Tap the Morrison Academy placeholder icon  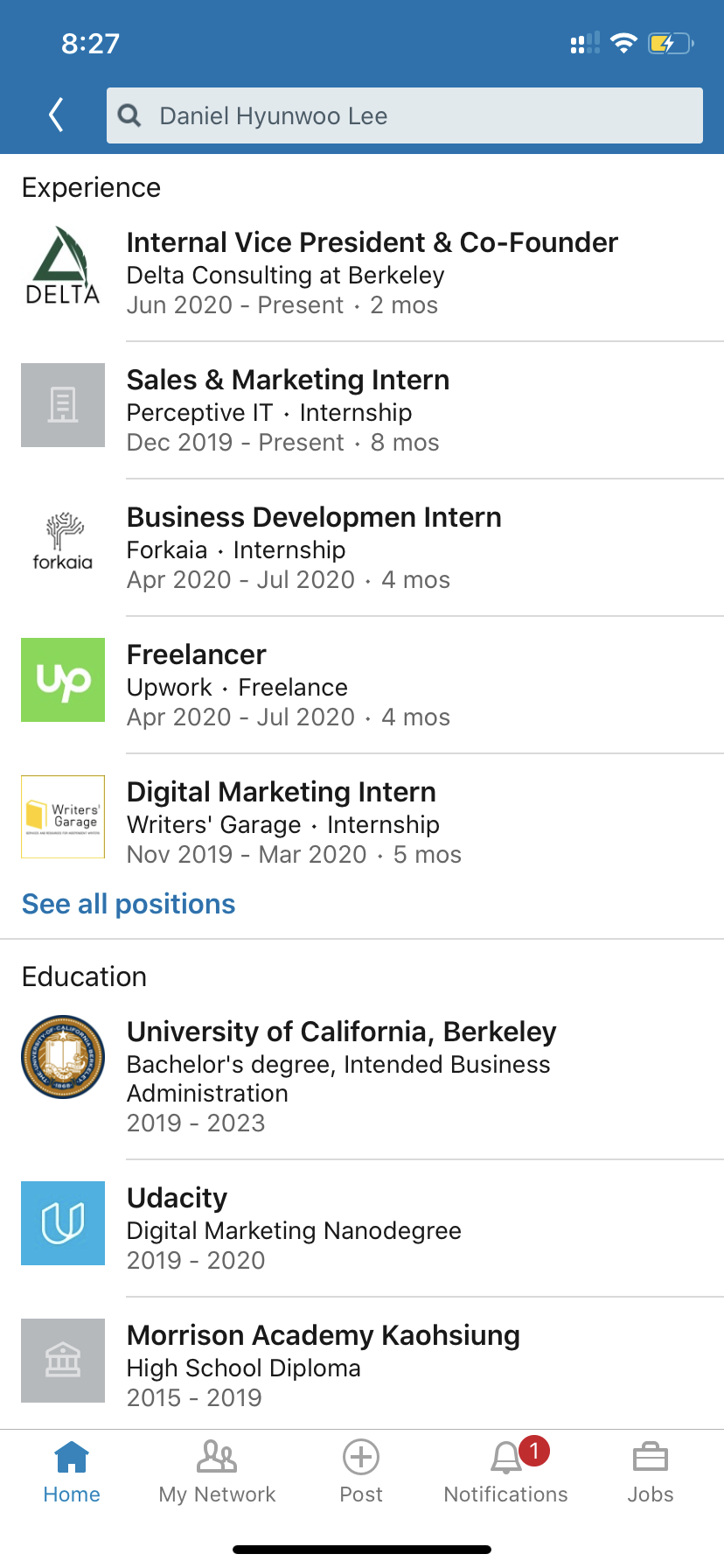click(63, 1360)
